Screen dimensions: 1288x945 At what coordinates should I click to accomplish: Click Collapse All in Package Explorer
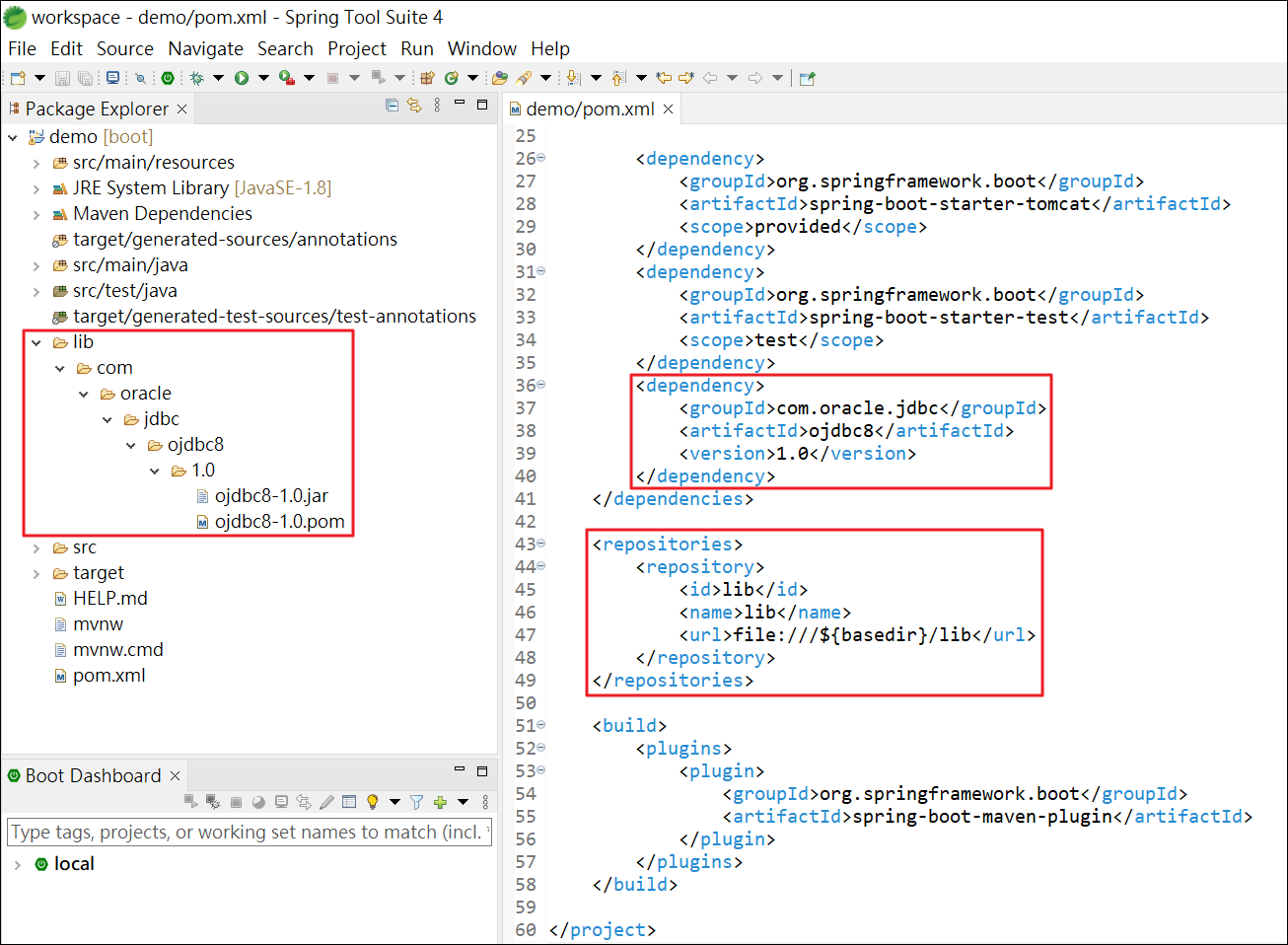pos(392,106)
